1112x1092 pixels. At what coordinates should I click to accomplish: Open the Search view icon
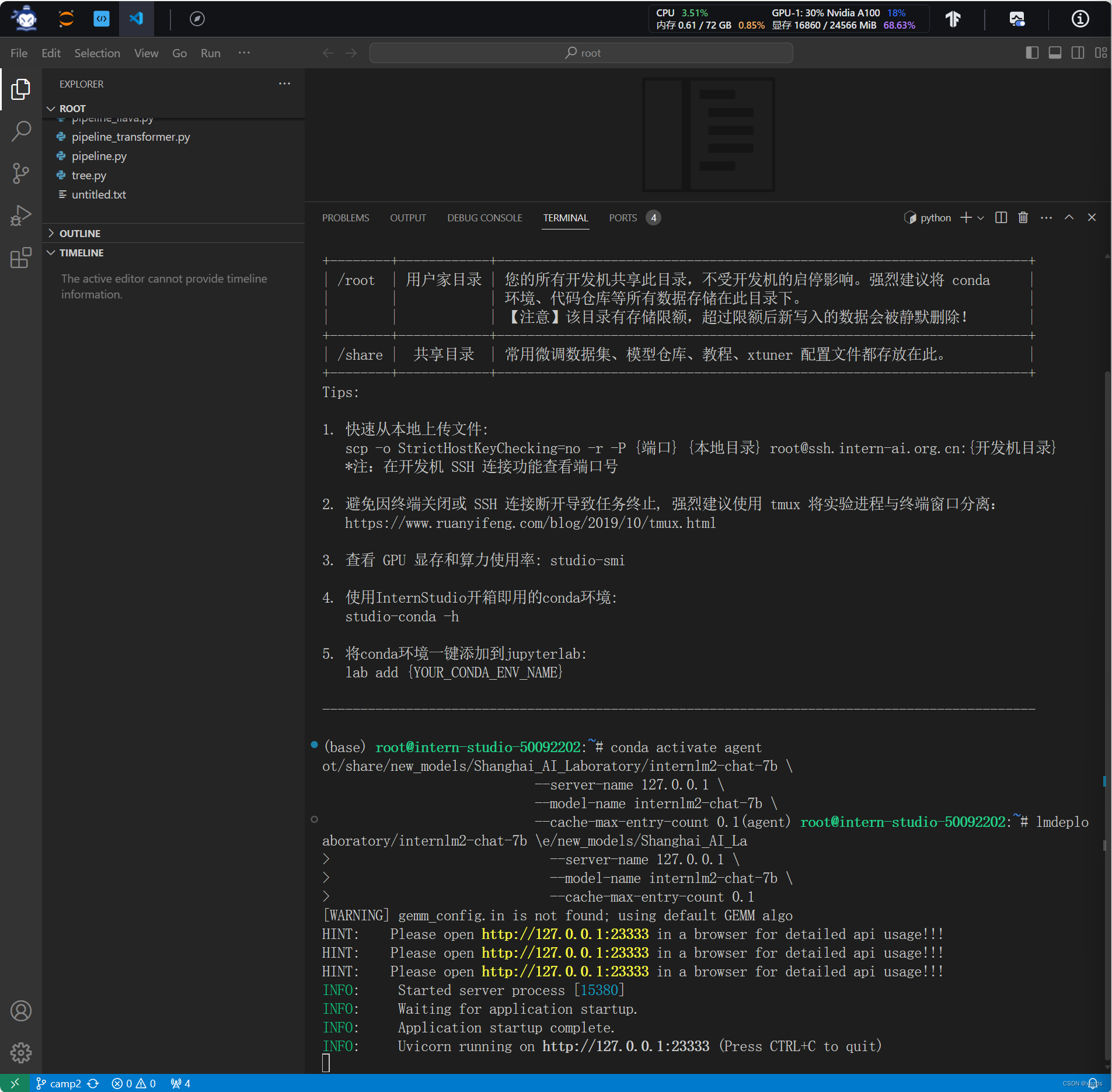(21, 131)
